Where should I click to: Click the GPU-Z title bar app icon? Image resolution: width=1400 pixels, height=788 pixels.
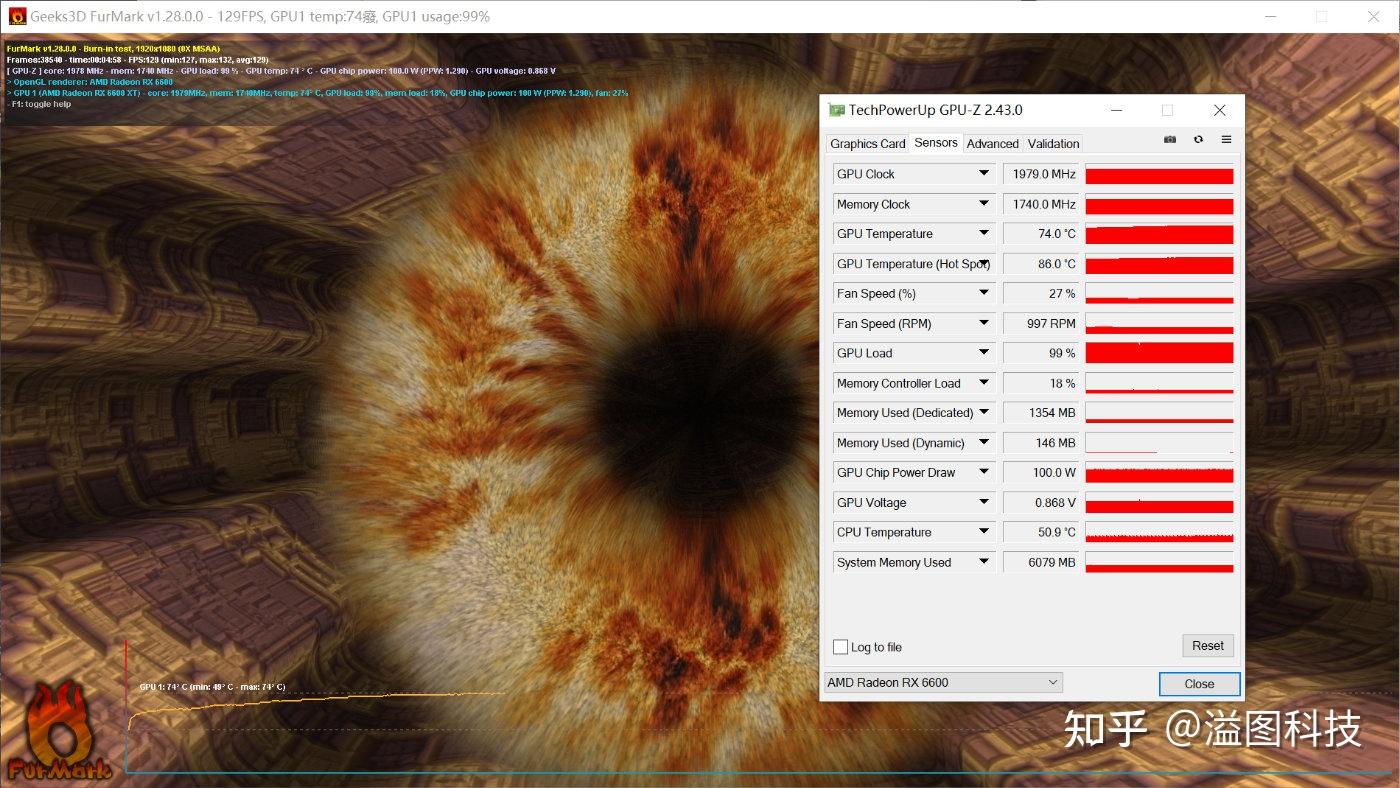[837, 110]
